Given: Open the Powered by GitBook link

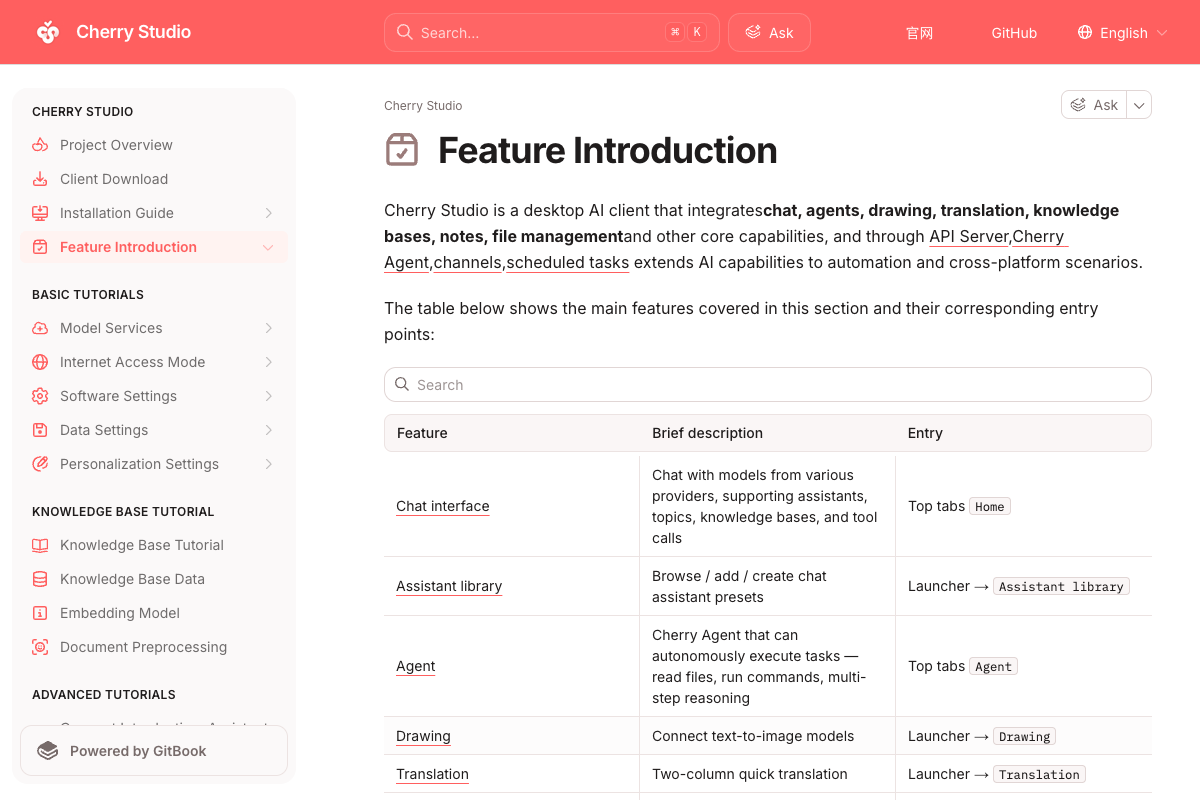Looking at the screenshot, I should [x=154, y=751].
